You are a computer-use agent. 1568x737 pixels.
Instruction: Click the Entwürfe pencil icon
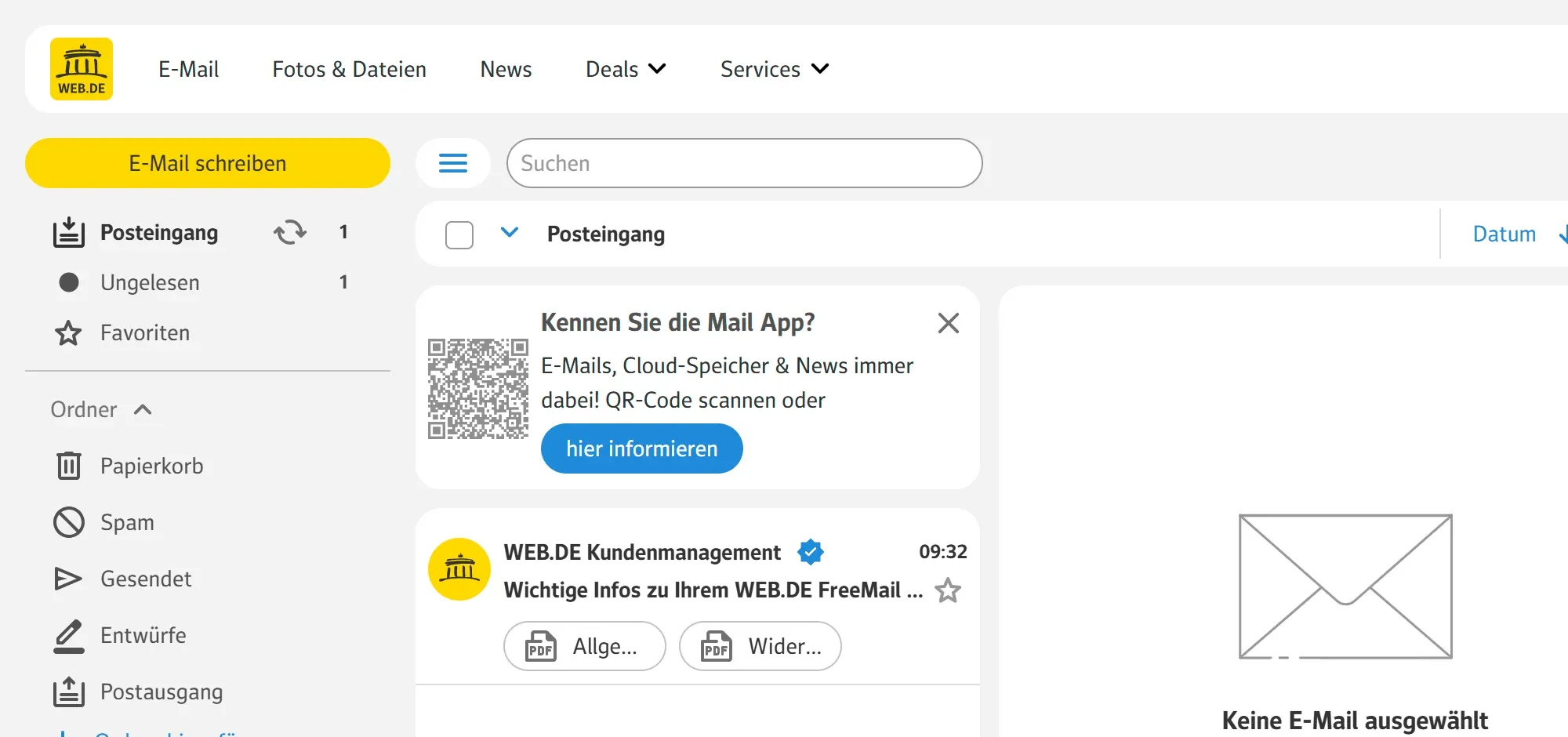69,636
